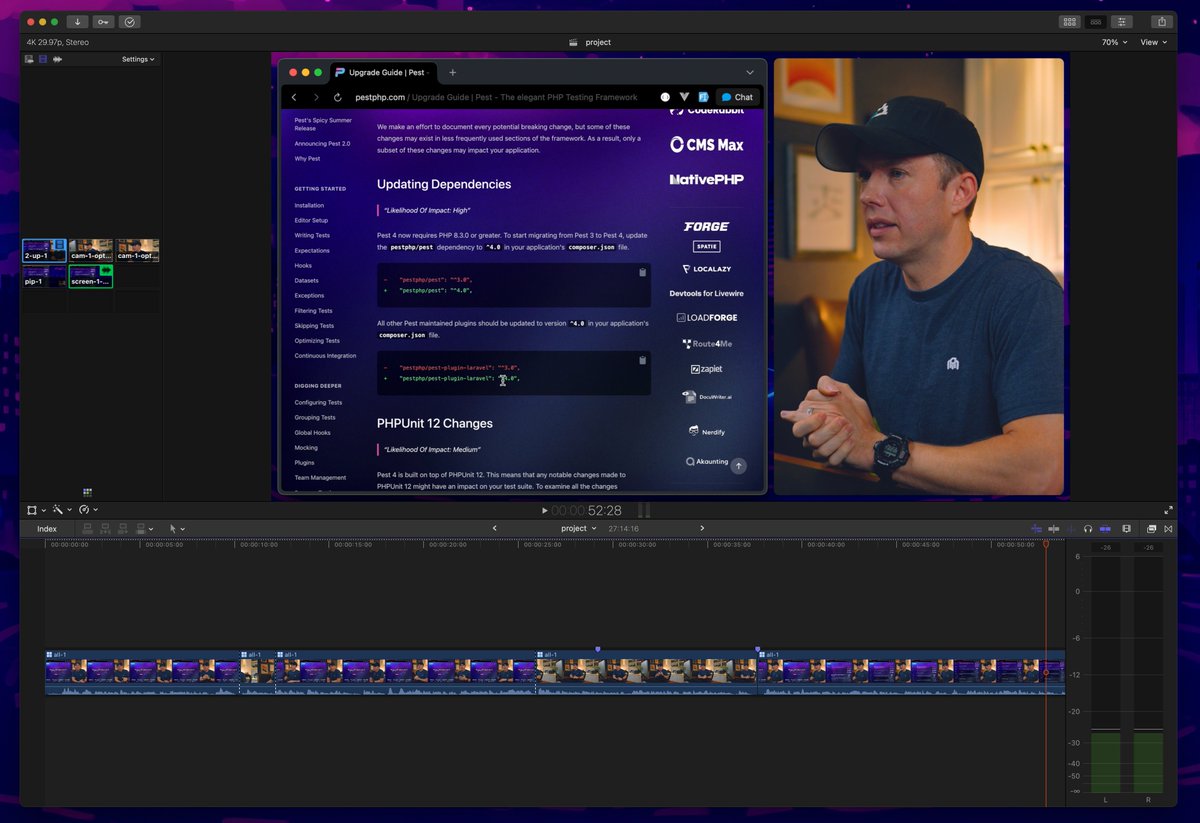Show the Transitions browser bowtie icon
1200x823 pixels.
coord(1169,528)
